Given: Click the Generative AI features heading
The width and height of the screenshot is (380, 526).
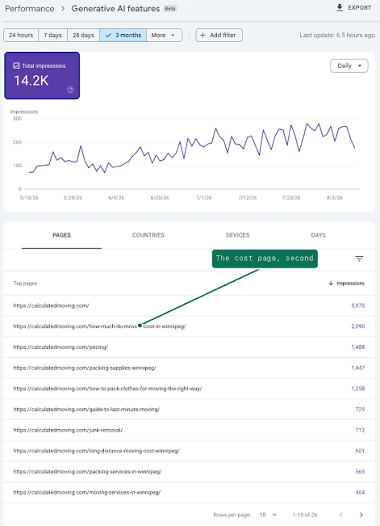Looking at the screenshot, I should click(x=115, y=9).
